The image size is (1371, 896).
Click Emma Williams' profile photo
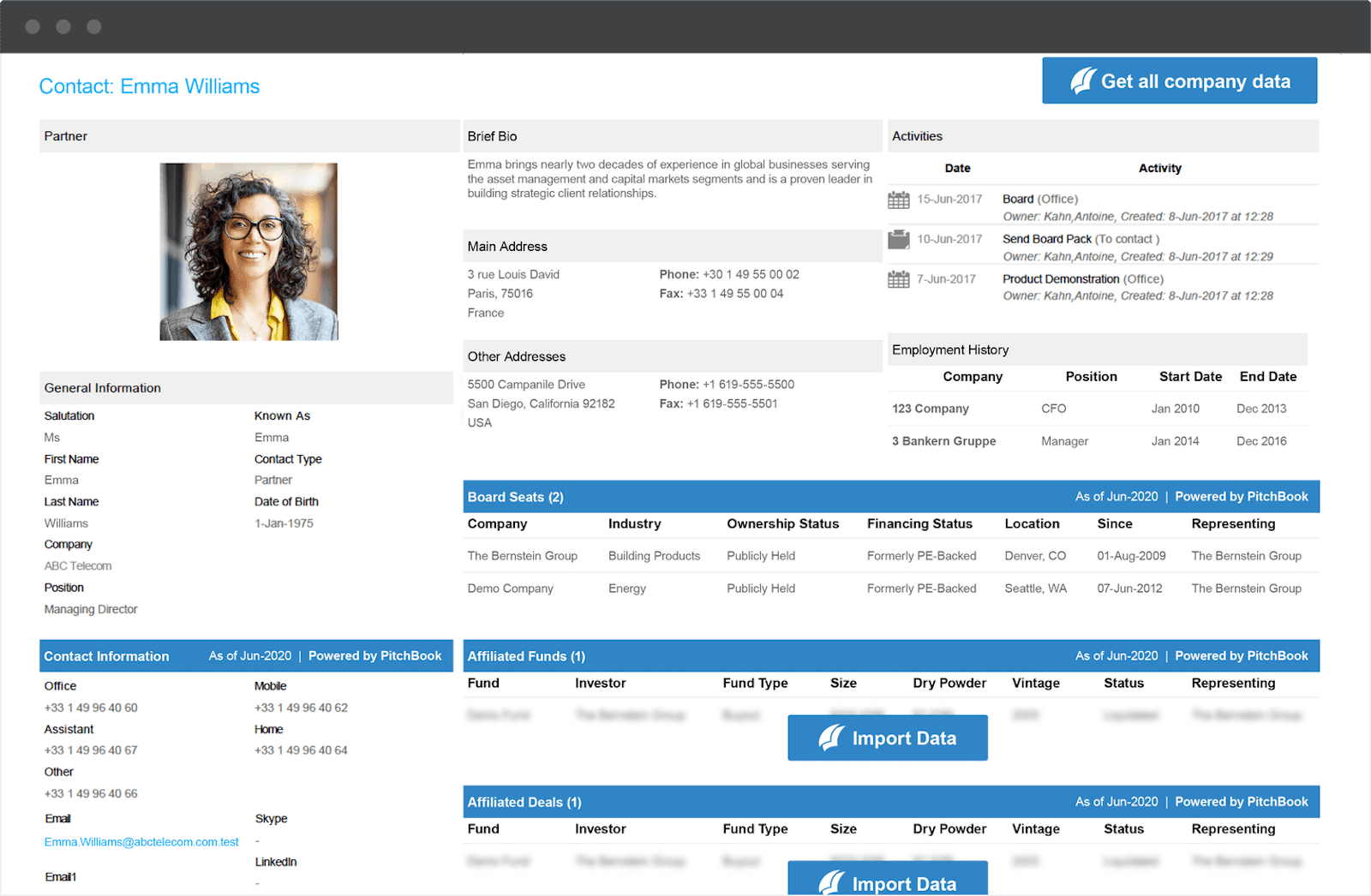pyautogui.click(x=248, y=251)
